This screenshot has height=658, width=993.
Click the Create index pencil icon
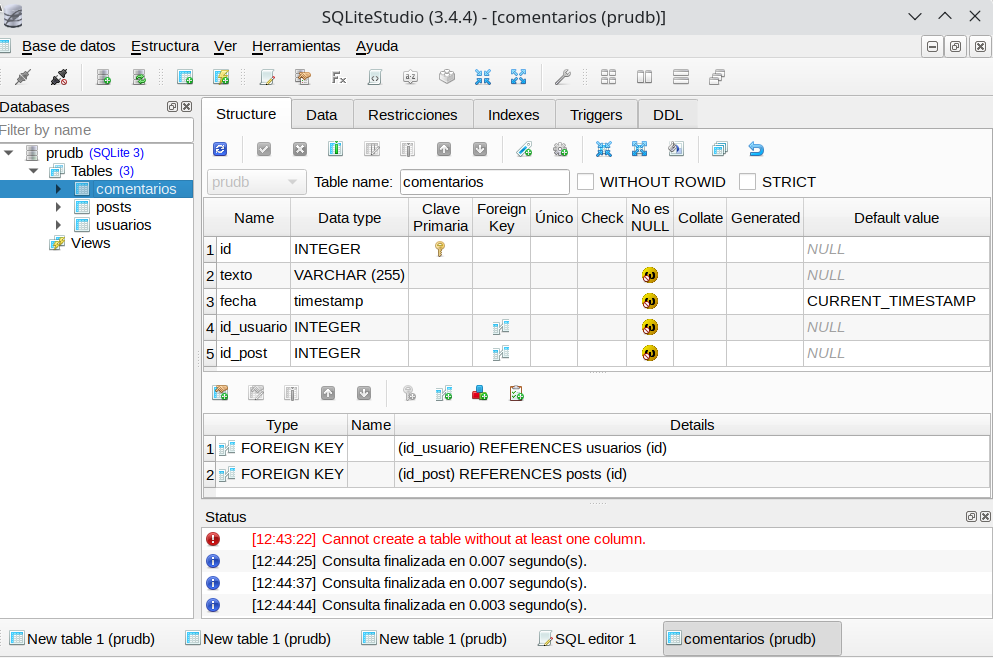[x=524, y=149]
